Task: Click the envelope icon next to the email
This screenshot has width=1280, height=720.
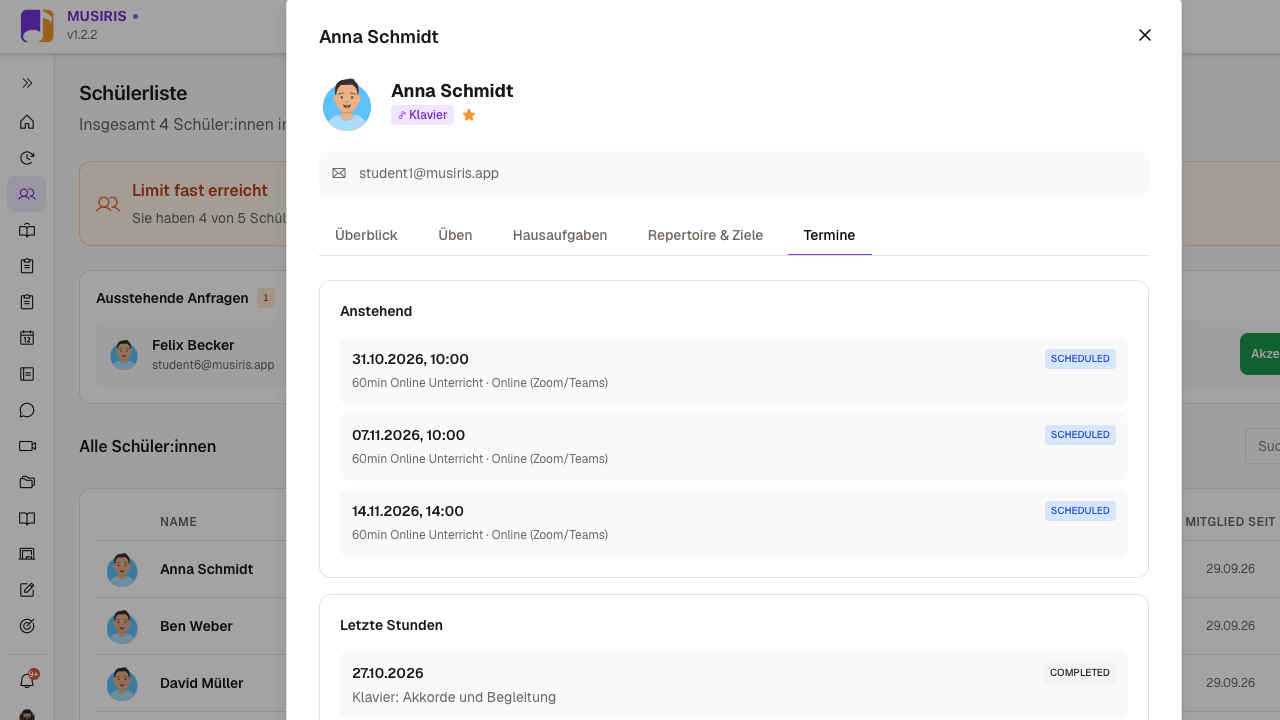Action: pos(339,173)
